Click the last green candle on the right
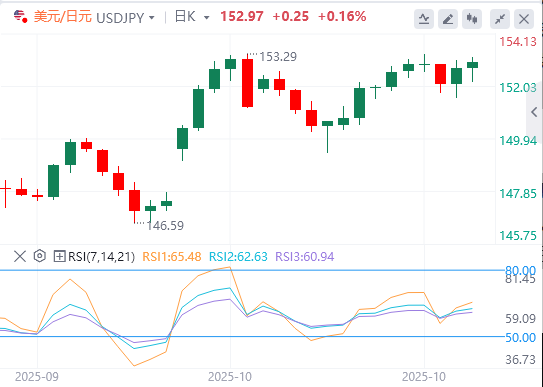The image size is (543, 387). click(x=472, y=65)
